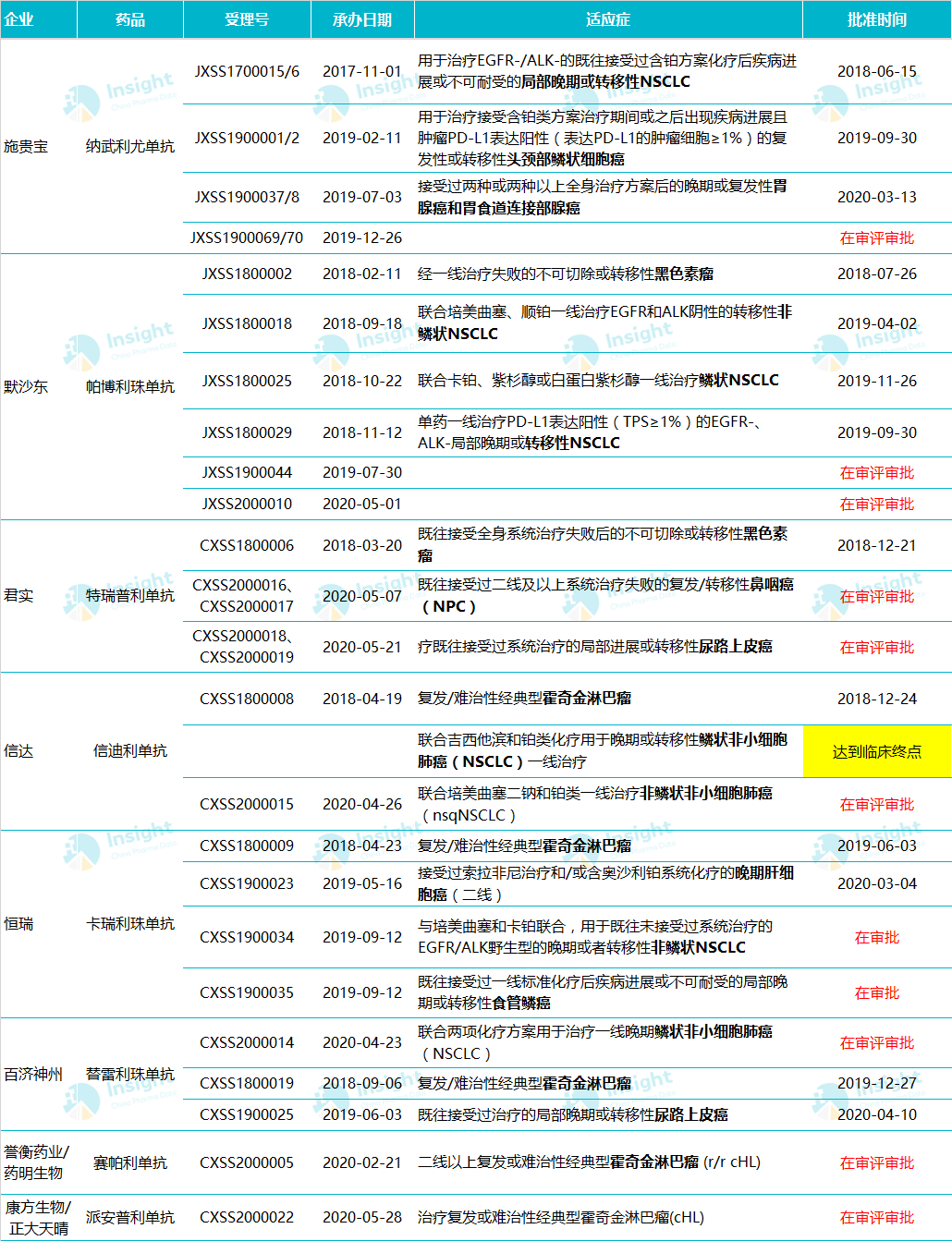Viewport: 952px width, 1241px height.
Task: Click the approval date 2018-07-26
Action: click(877, 274)
